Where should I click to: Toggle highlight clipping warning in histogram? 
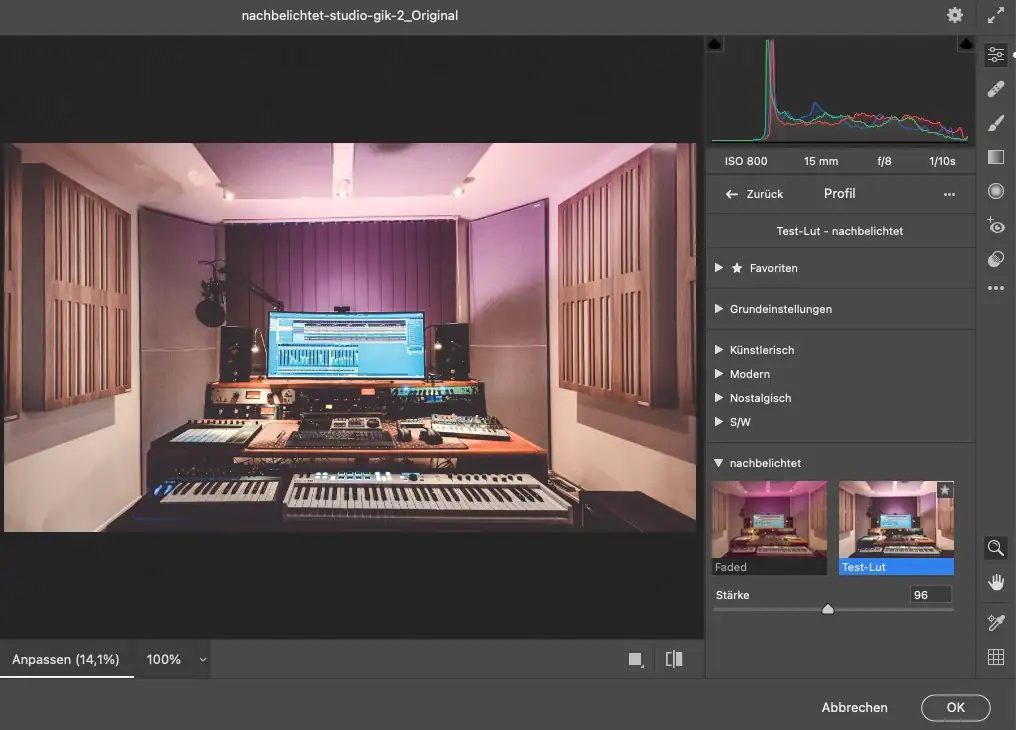tap(966, 45)
